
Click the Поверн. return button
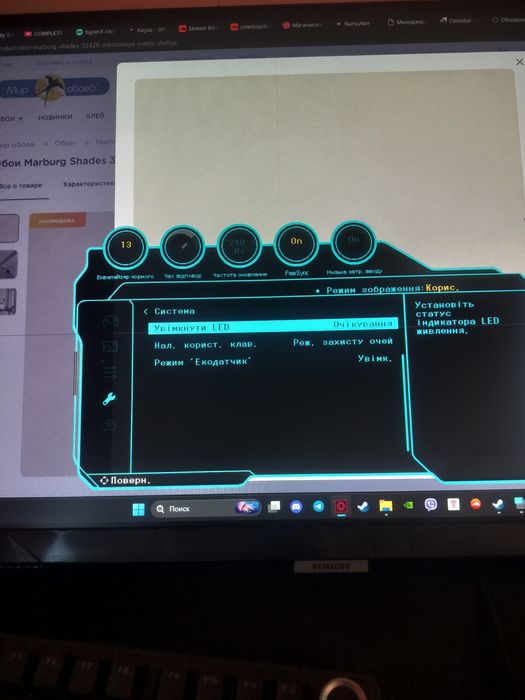pyautogui.click(x=125, y=480)
